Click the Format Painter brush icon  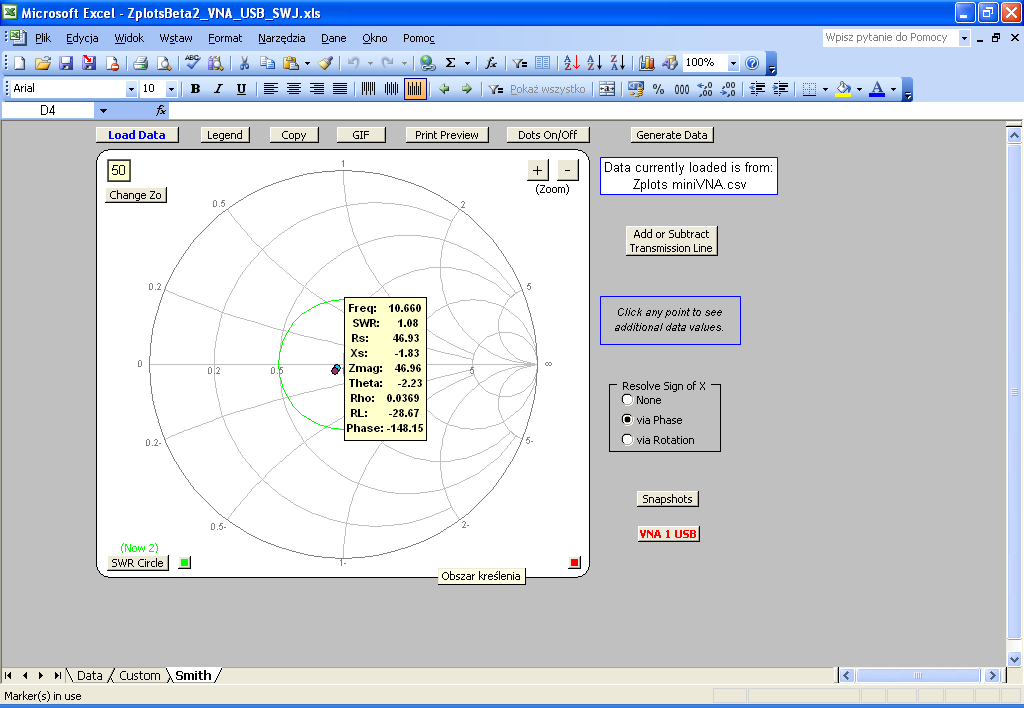pyautogui.click(x=326, y=63)
